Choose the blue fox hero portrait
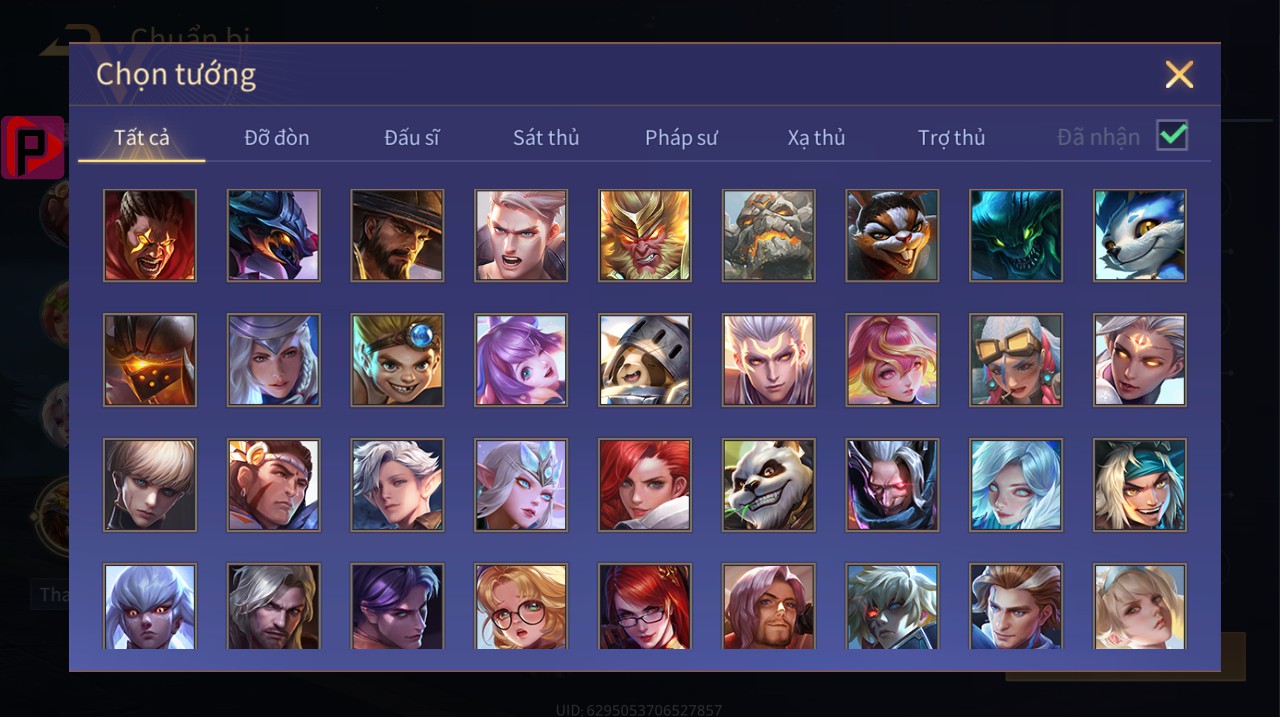 click(x=1140, y=235)
